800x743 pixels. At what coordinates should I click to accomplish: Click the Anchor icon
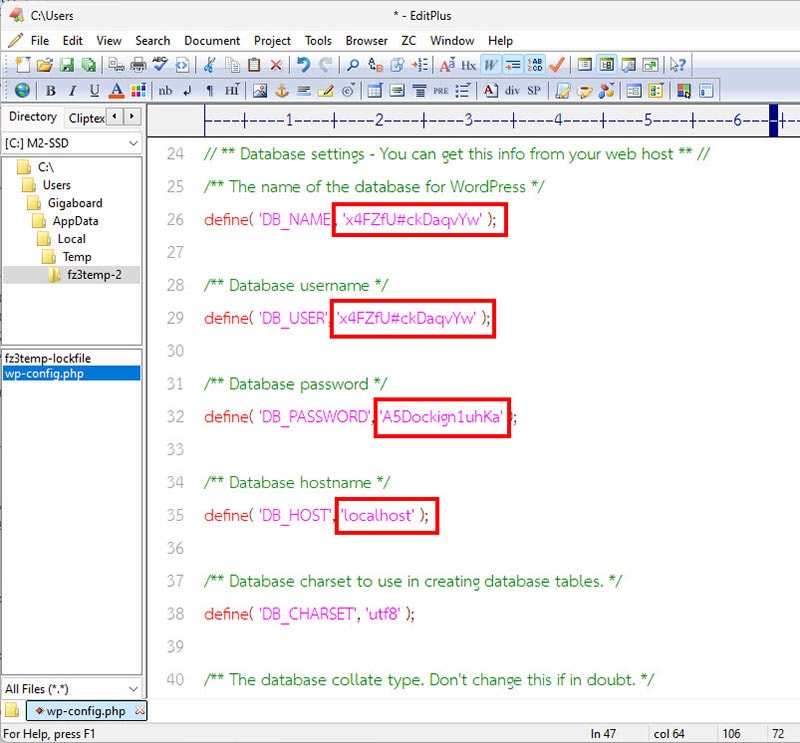click(282, 90)
